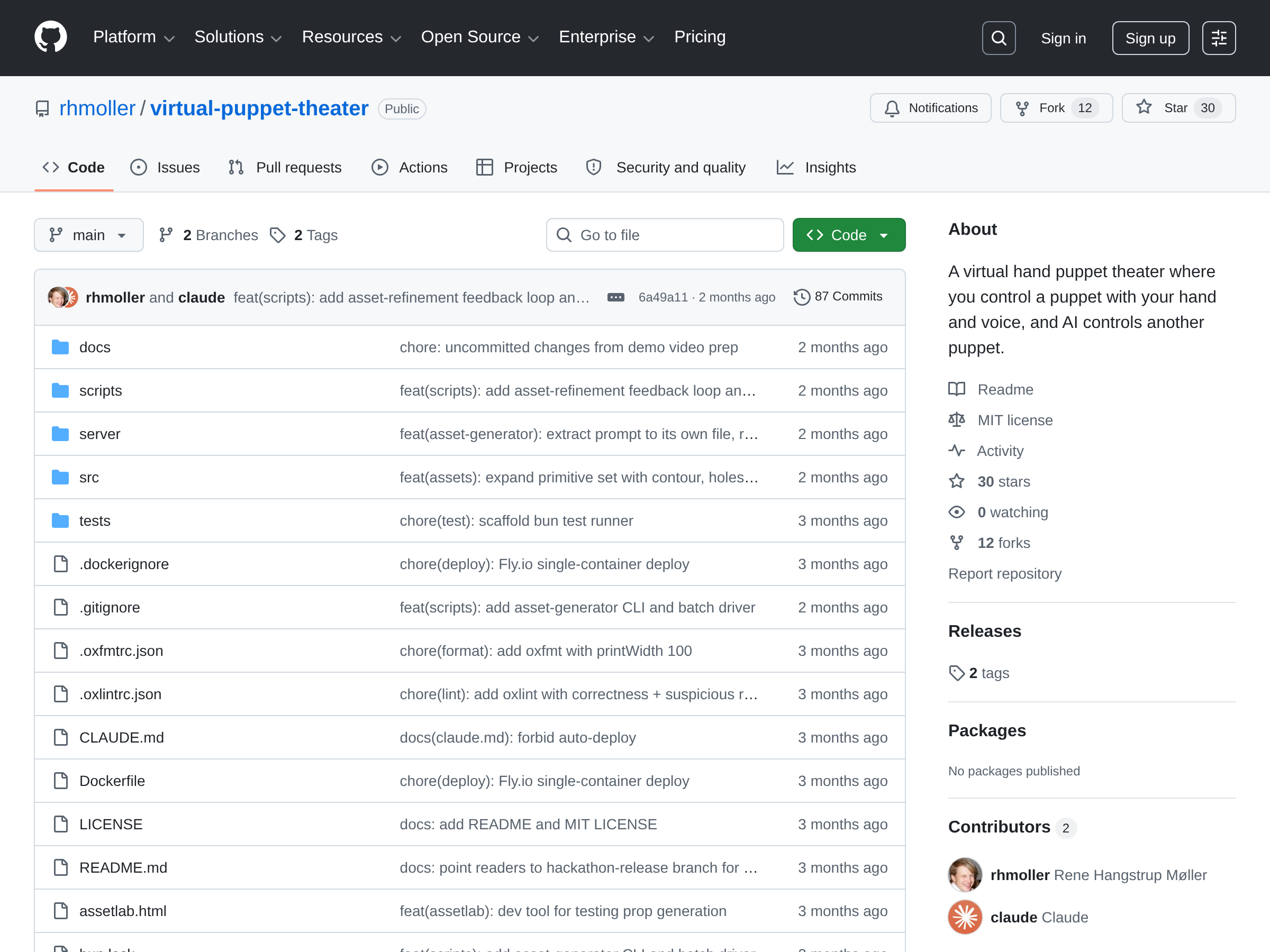
Task: Open the Insights tab
Action: tap(816, 168)
